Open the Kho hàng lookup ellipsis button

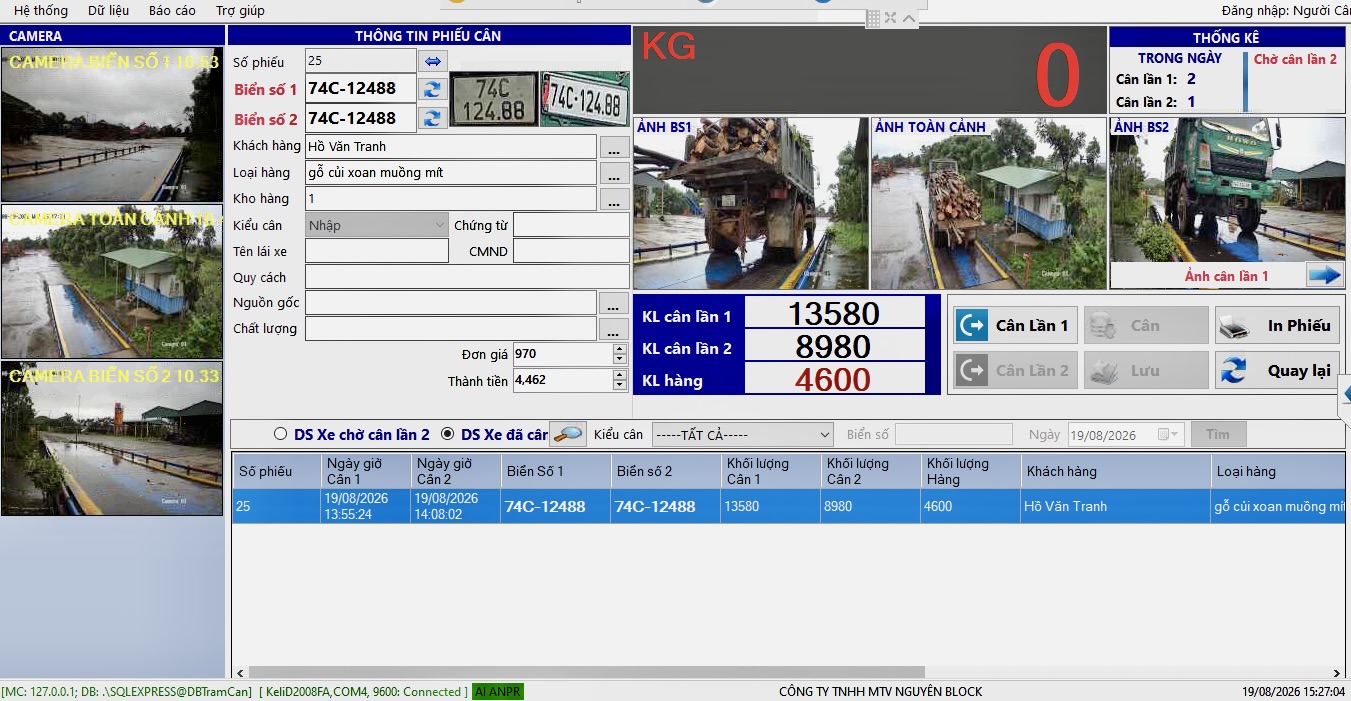point(614,199)
